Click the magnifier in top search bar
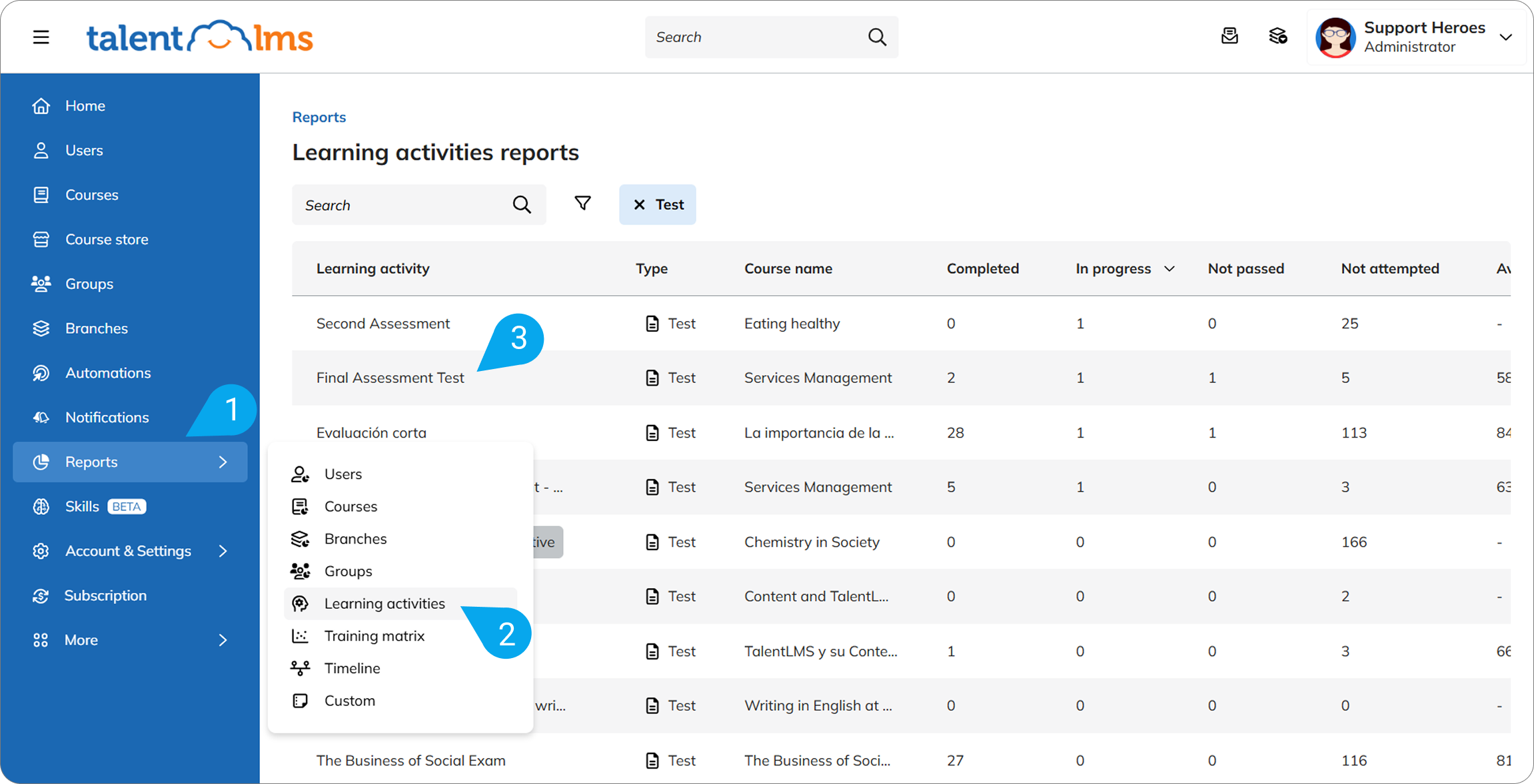The width and height of the screenshot is (1534, 784). point(877,37)
